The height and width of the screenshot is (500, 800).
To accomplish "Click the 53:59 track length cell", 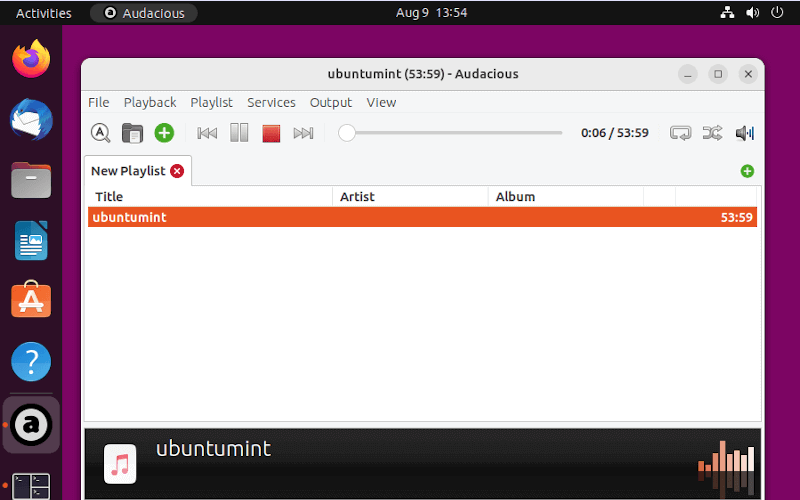I will click(736, 217).
